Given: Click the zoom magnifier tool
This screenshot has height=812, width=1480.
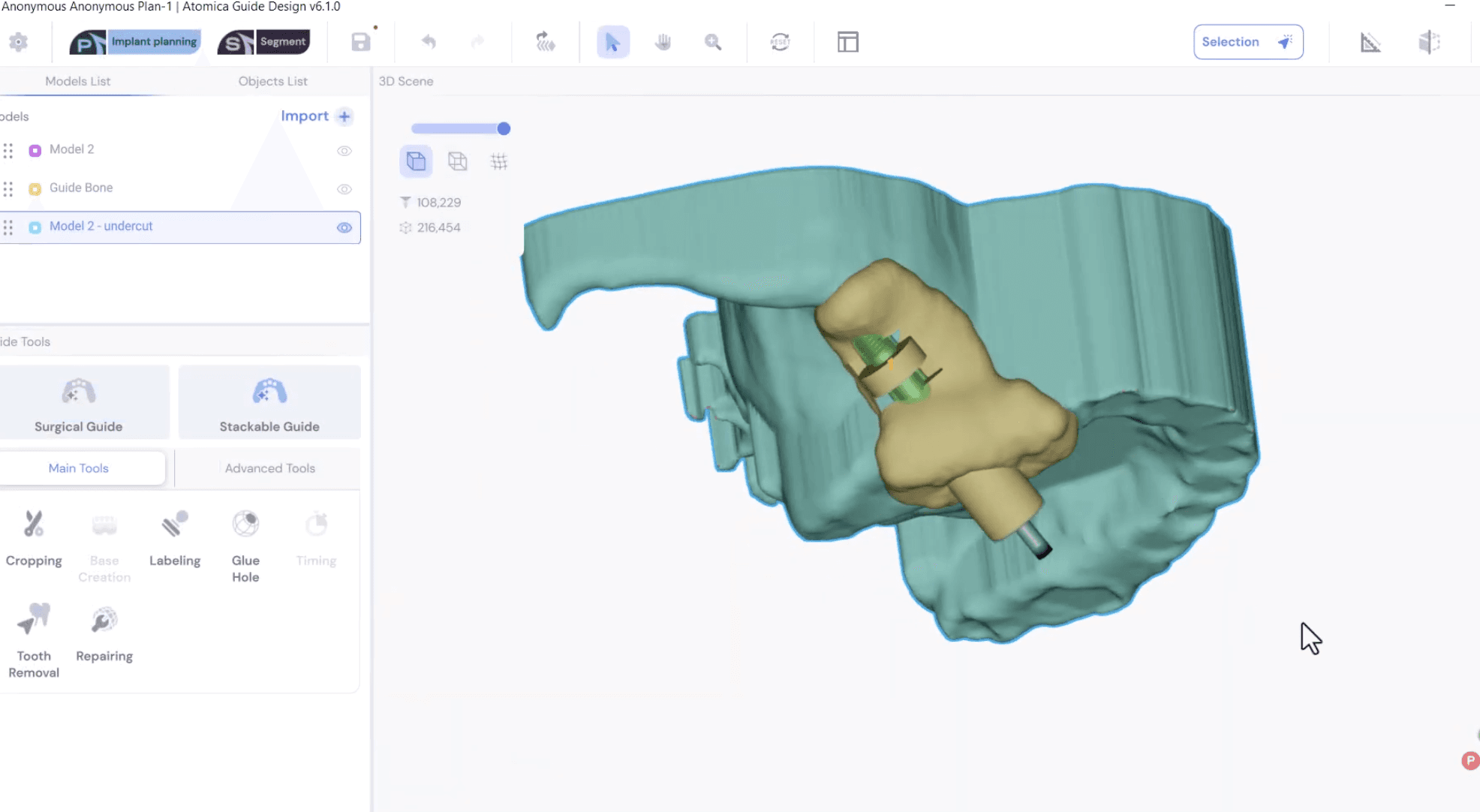Looking at the screenshot, I should [713, 42].
